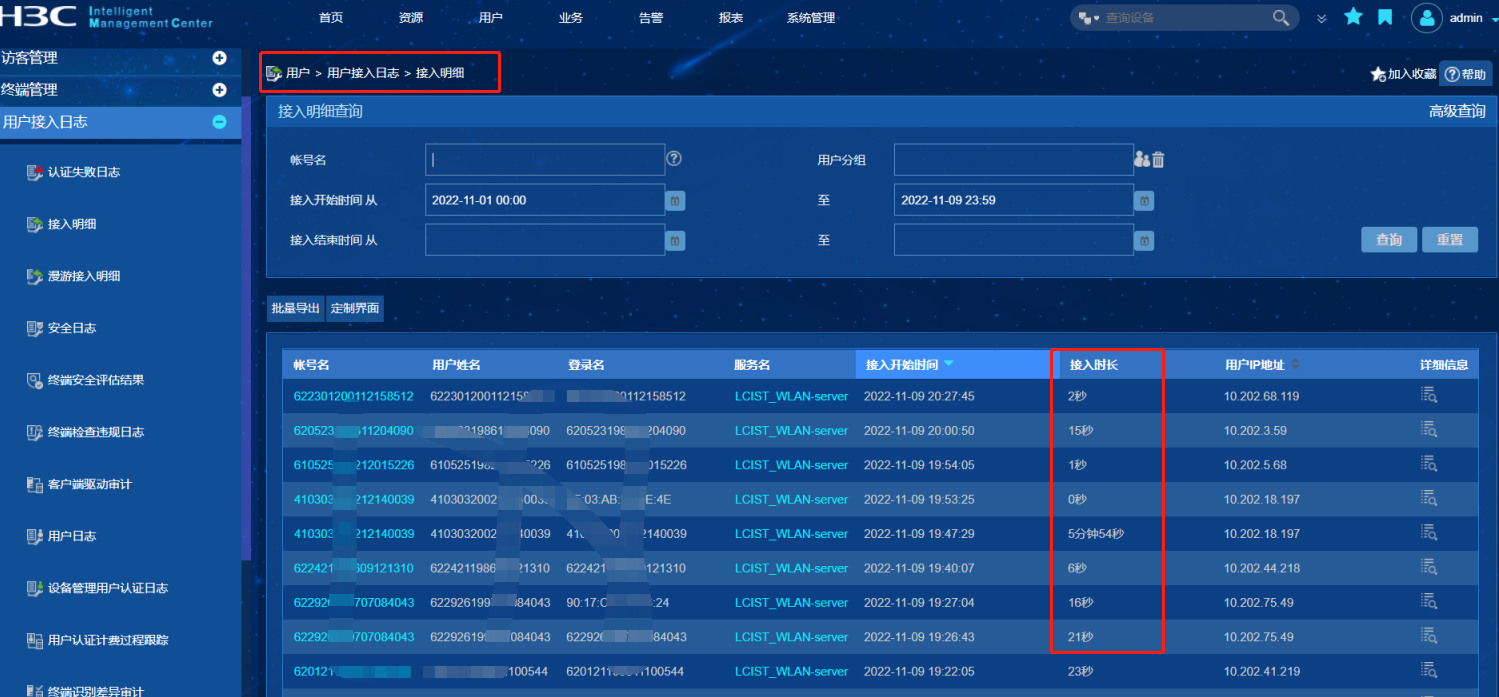1499x697 pixels.
Task: Open service link in the 20:27:45 row
Action: coord(791,396)
